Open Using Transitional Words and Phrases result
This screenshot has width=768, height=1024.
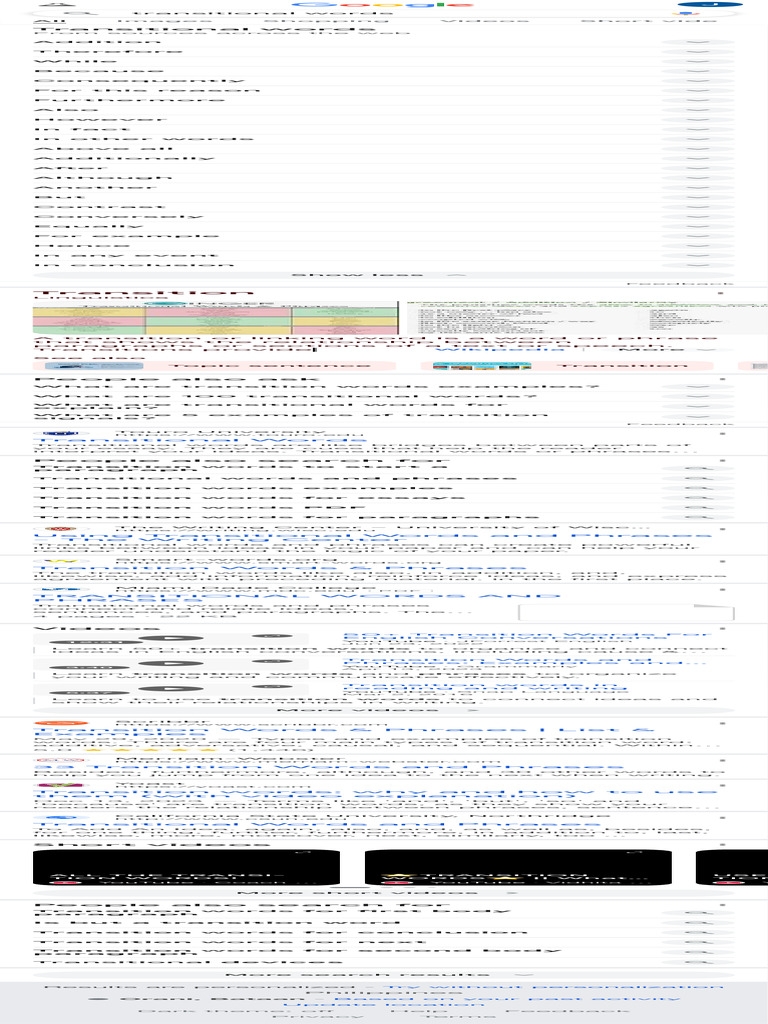pos(372,537)
